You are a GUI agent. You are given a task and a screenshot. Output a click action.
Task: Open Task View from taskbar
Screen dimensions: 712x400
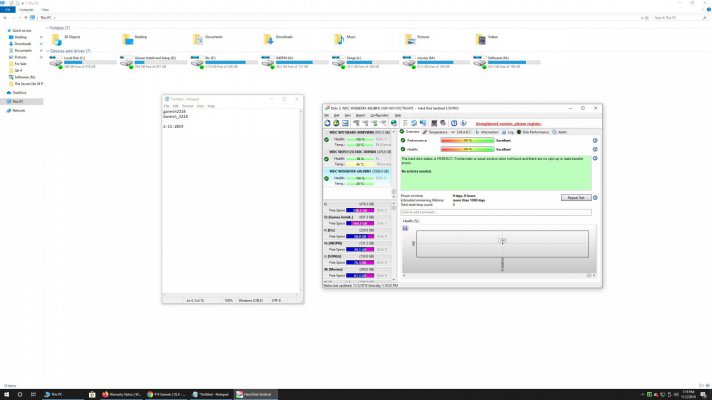33,395
